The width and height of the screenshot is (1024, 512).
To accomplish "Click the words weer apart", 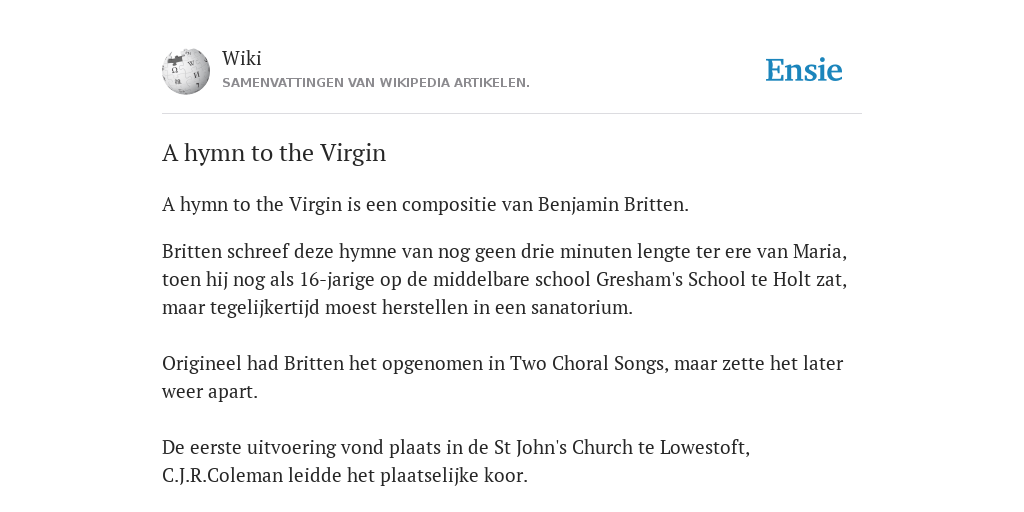I will [210, 392].
